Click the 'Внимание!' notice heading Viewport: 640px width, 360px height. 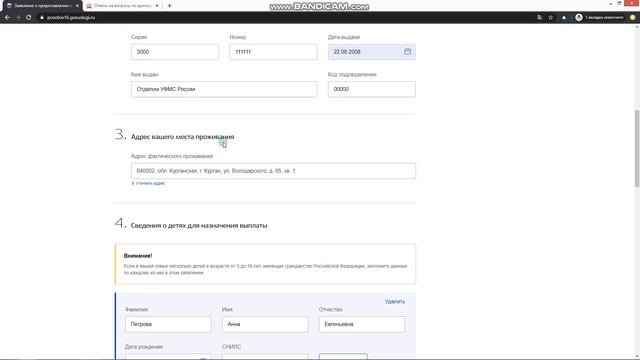tap(138, 256)
